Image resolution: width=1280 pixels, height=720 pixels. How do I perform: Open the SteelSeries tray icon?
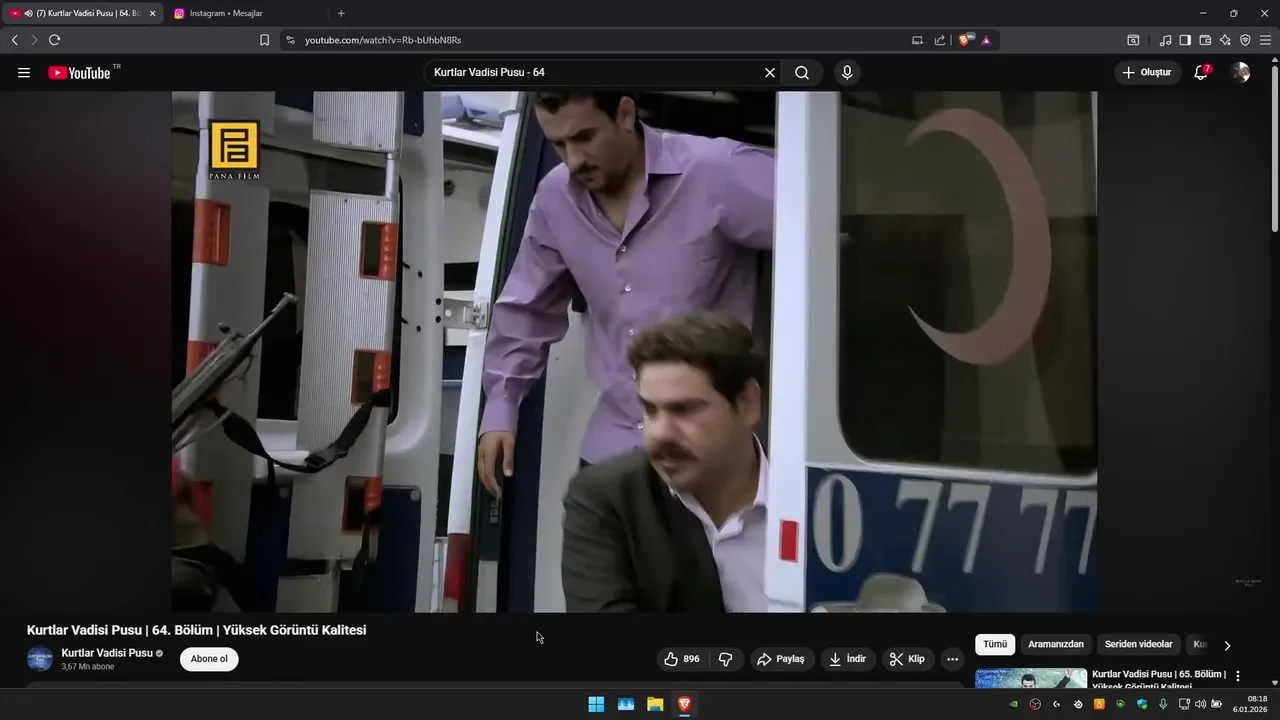pos(1078,704)
